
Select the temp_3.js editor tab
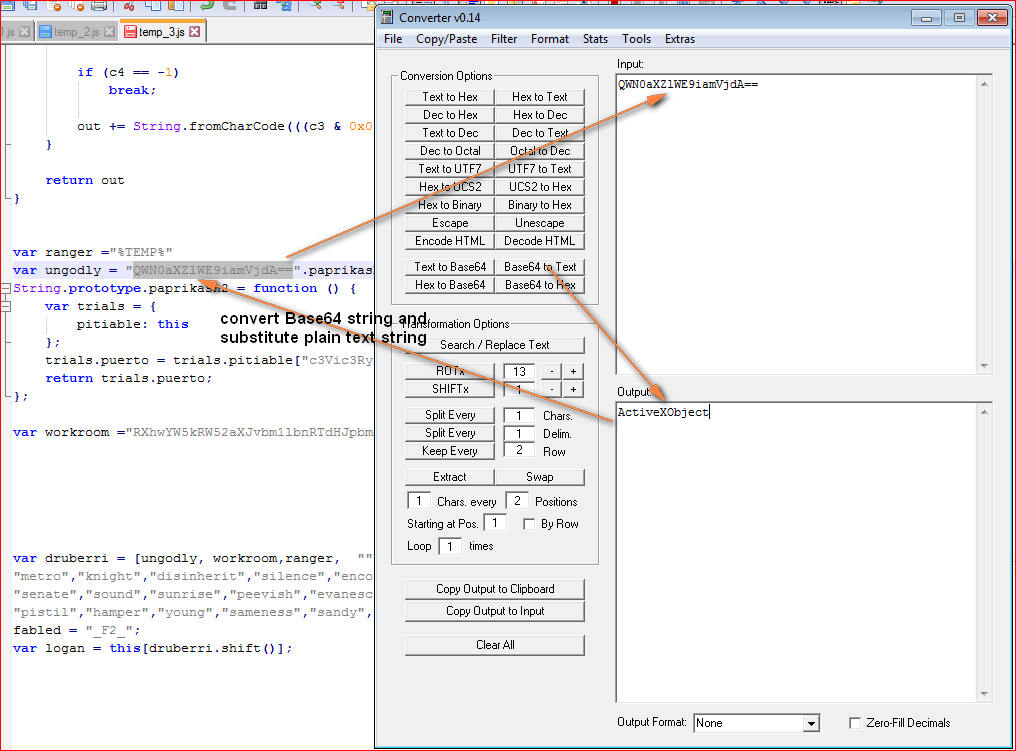pyautogui.click(x=162, y=32)
